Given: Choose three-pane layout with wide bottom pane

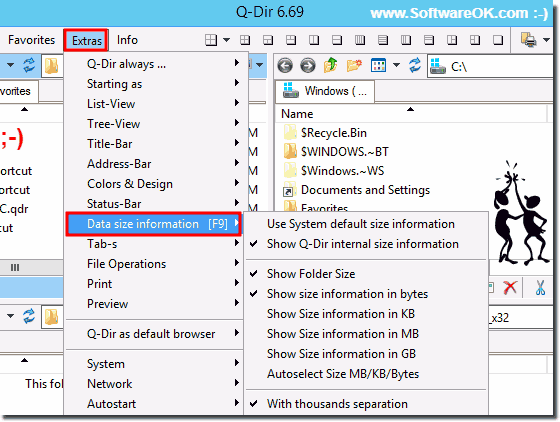Looking at the screenshot, I should [x=291, y=40].
